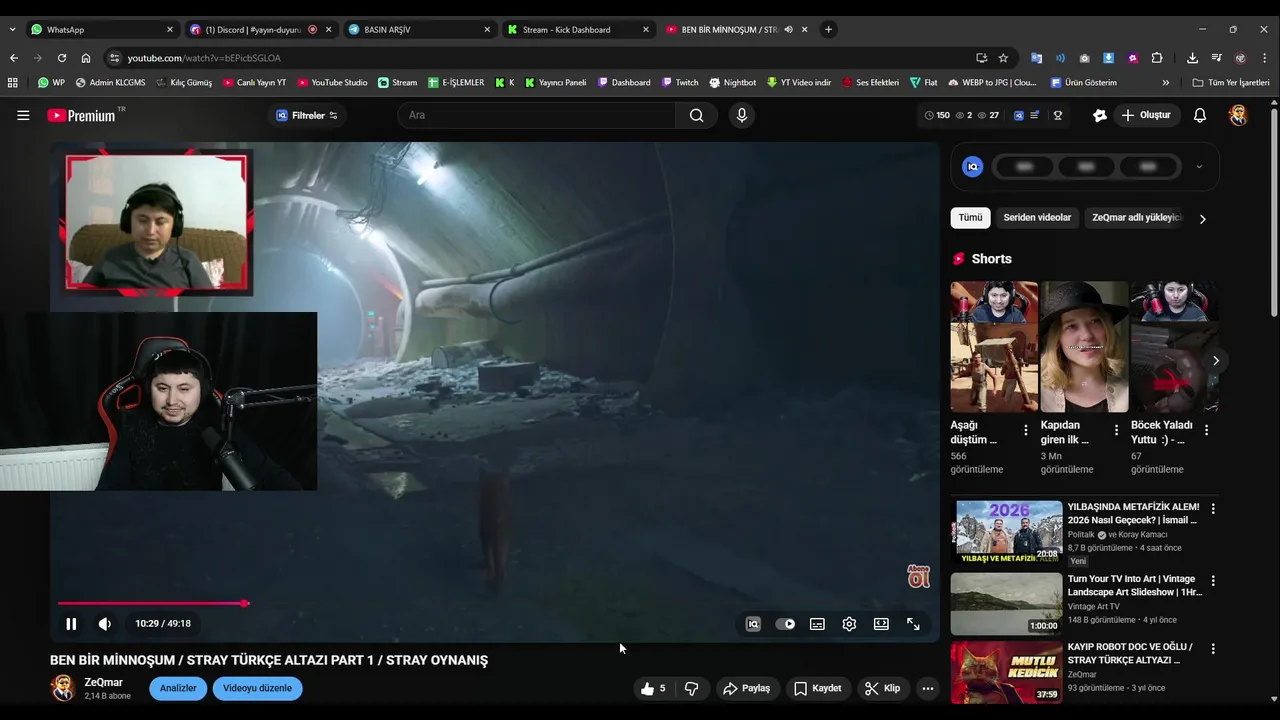This screenshot has width=1280, height=720.
Task: Open options for YILBAŞINDA METAFİZİK video
Action: [1213, 509]
